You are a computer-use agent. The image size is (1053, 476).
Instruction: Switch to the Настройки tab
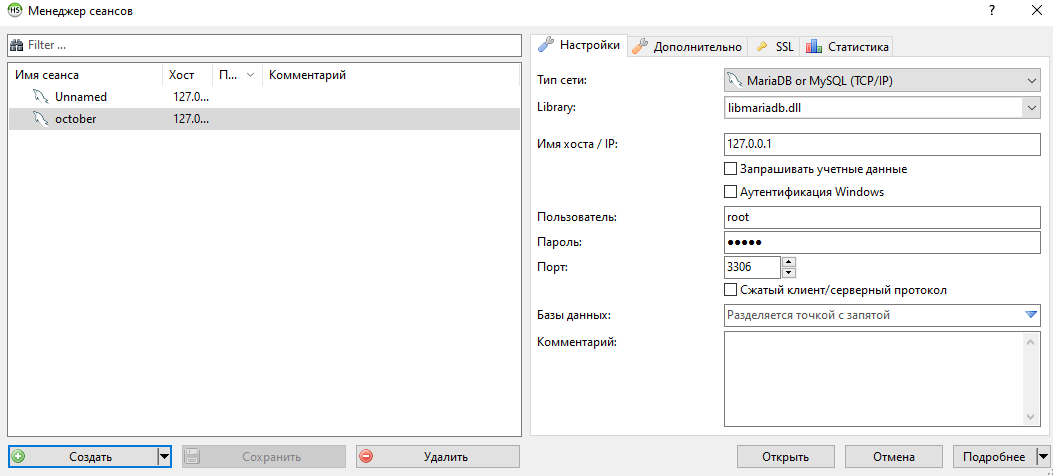(580, 45)
